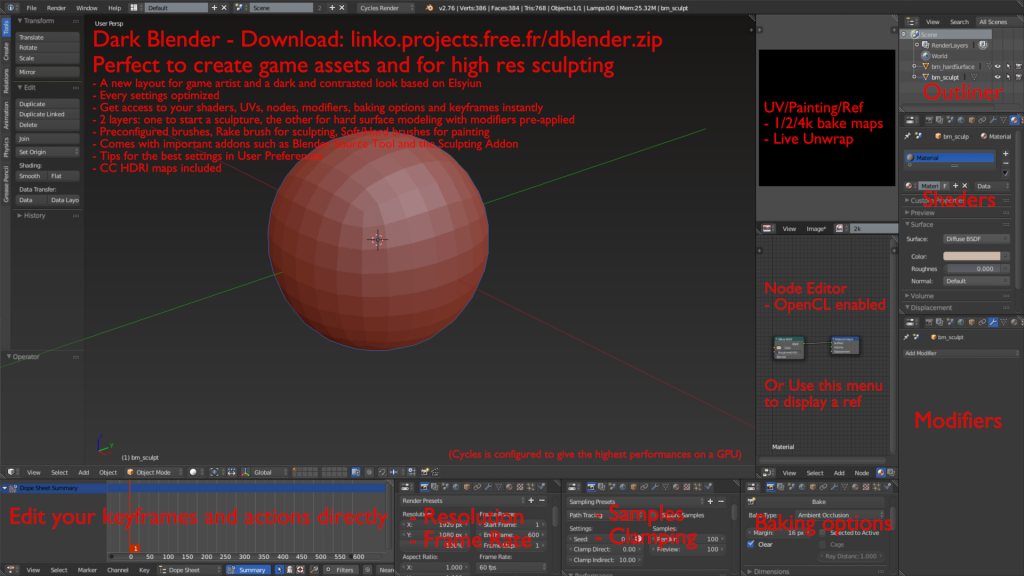Open the Surface Diffuse BSDF dropdown

pyautogui.click(x=976, y=239)
